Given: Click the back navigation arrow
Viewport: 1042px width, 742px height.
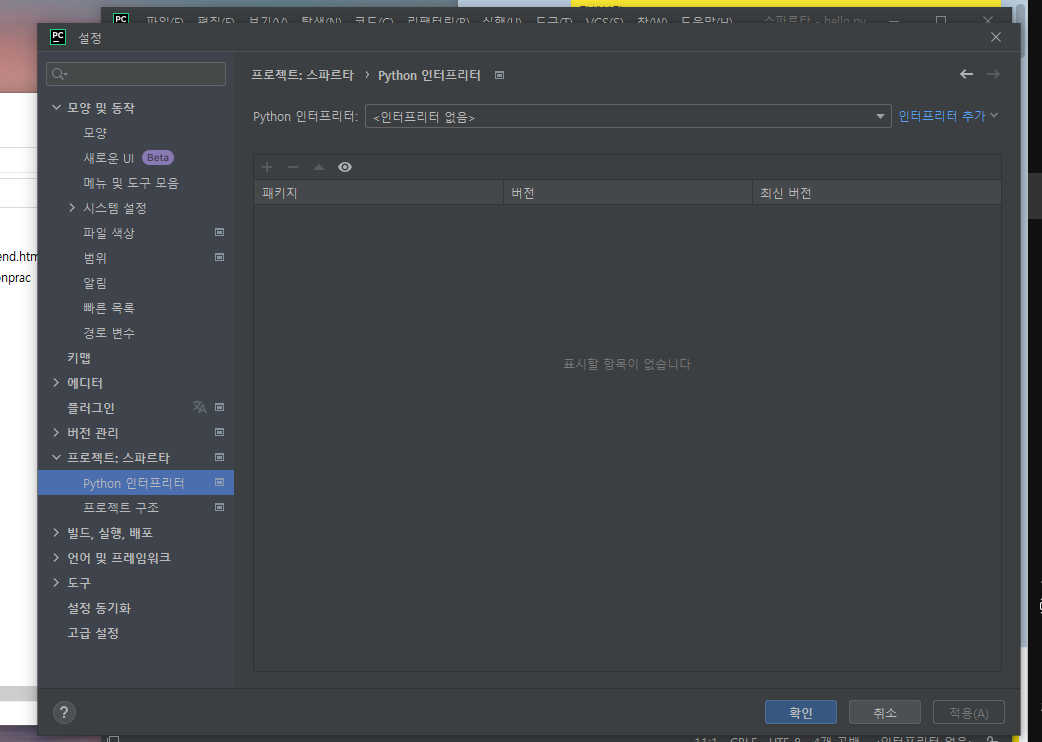Looking at the screenshot, I should click(x=966, y=74).
